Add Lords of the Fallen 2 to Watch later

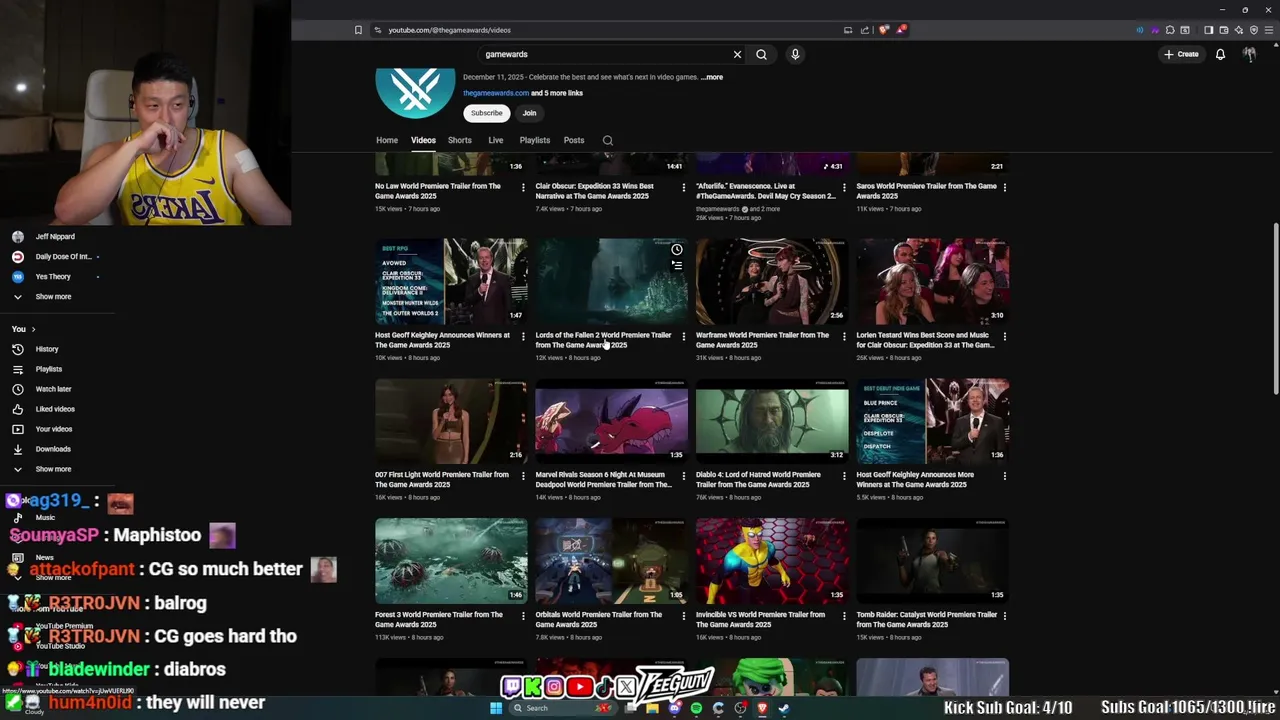[677, 249]
